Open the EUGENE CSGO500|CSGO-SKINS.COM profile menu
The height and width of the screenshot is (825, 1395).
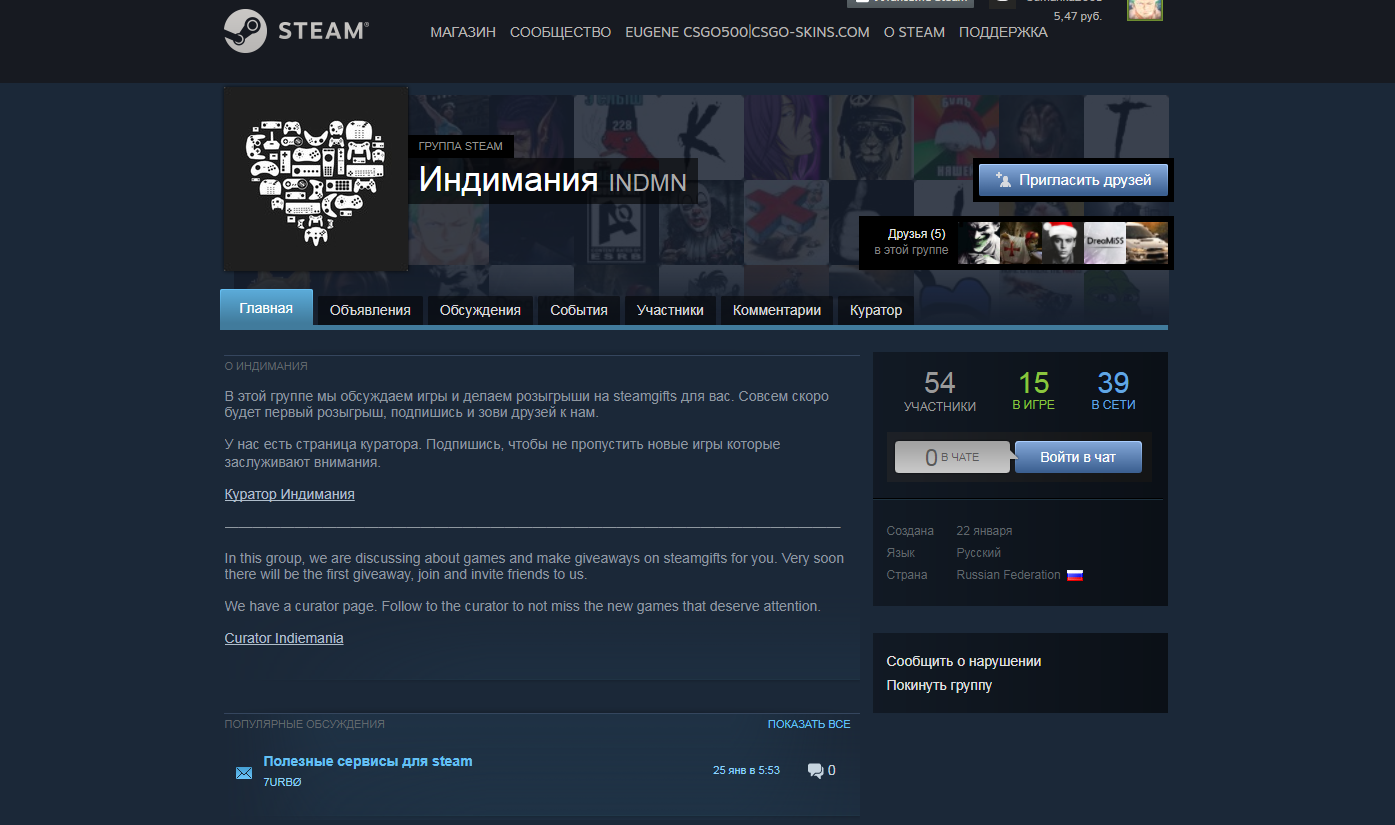(747, 32)
